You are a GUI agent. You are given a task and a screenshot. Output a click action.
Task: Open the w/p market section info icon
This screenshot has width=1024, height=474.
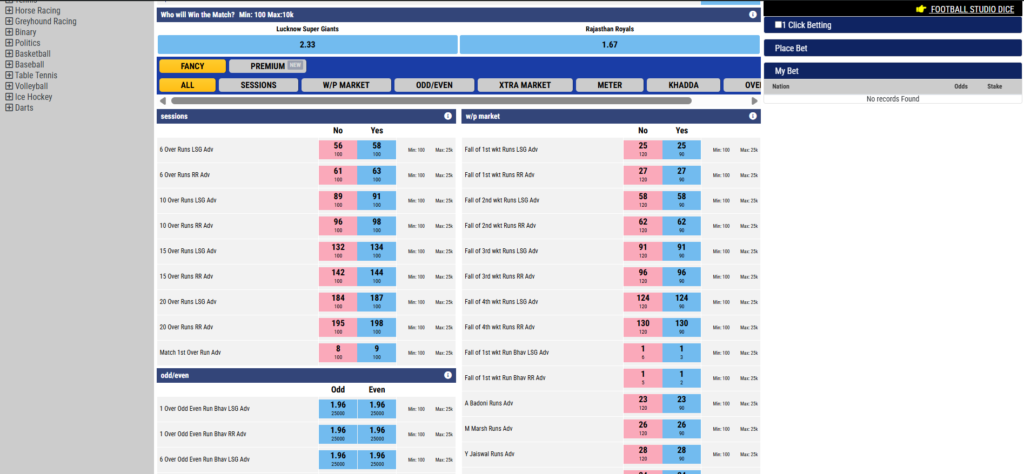click(752, 116)
